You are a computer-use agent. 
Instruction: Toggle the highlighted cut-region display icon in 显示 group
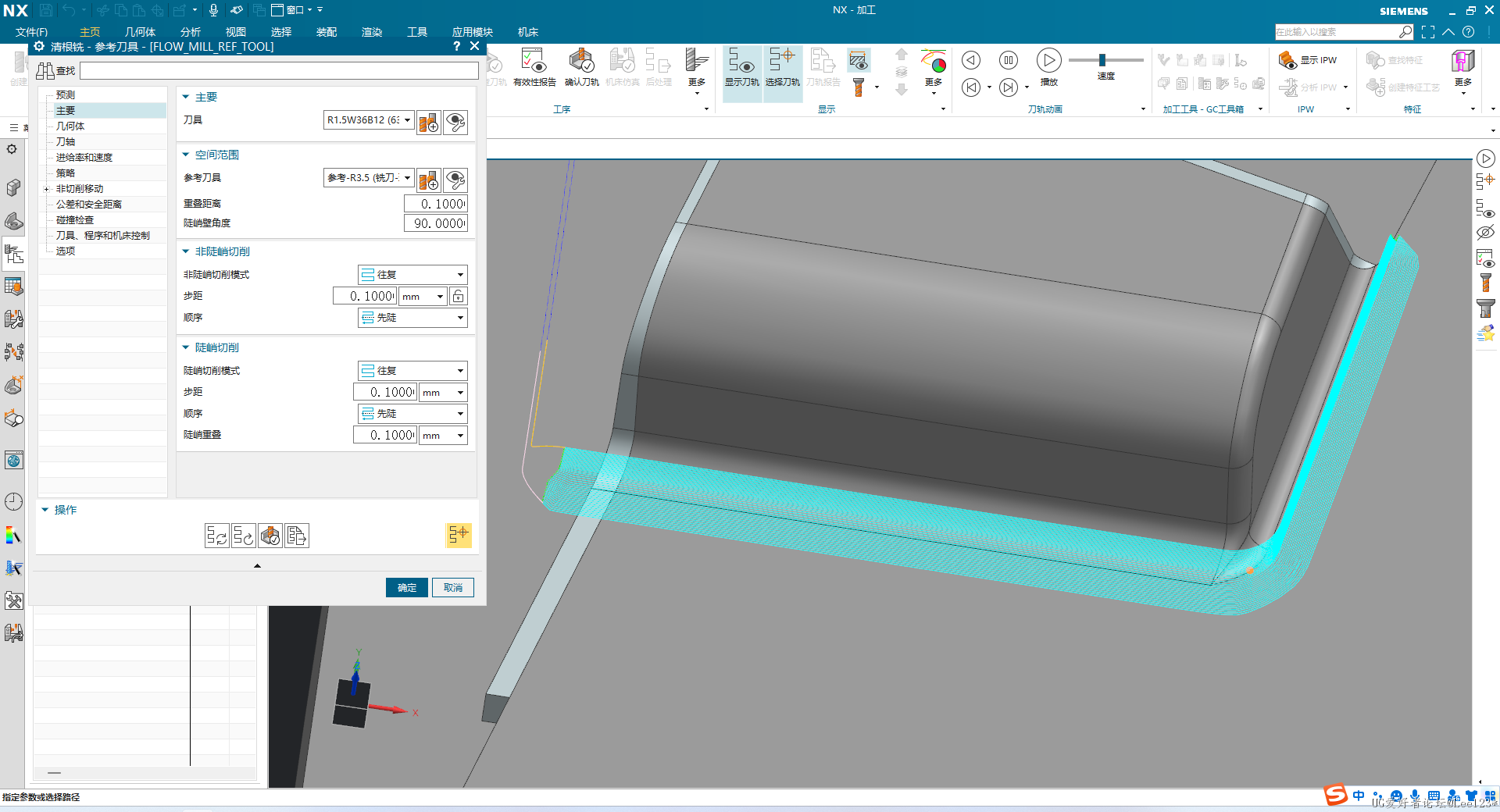(859, 60)
